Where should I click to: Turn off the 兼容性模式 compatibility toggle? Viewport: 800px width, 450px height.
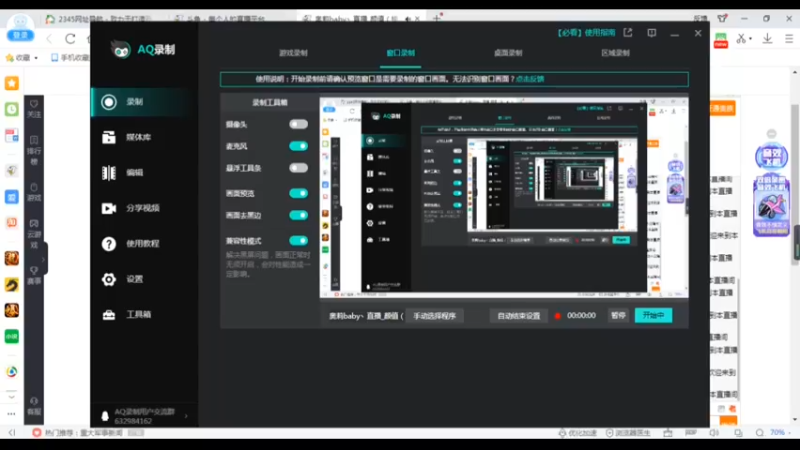click(x=298, y=240)
